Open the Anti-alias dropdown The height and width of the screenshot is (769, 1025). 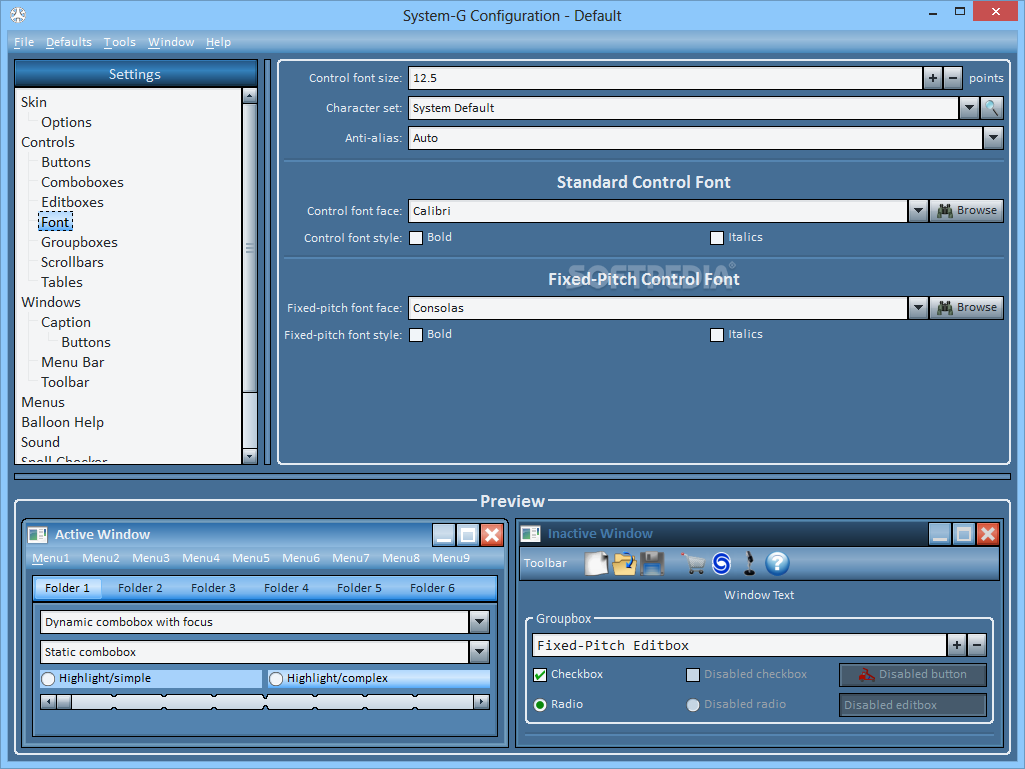click(993, 138)
